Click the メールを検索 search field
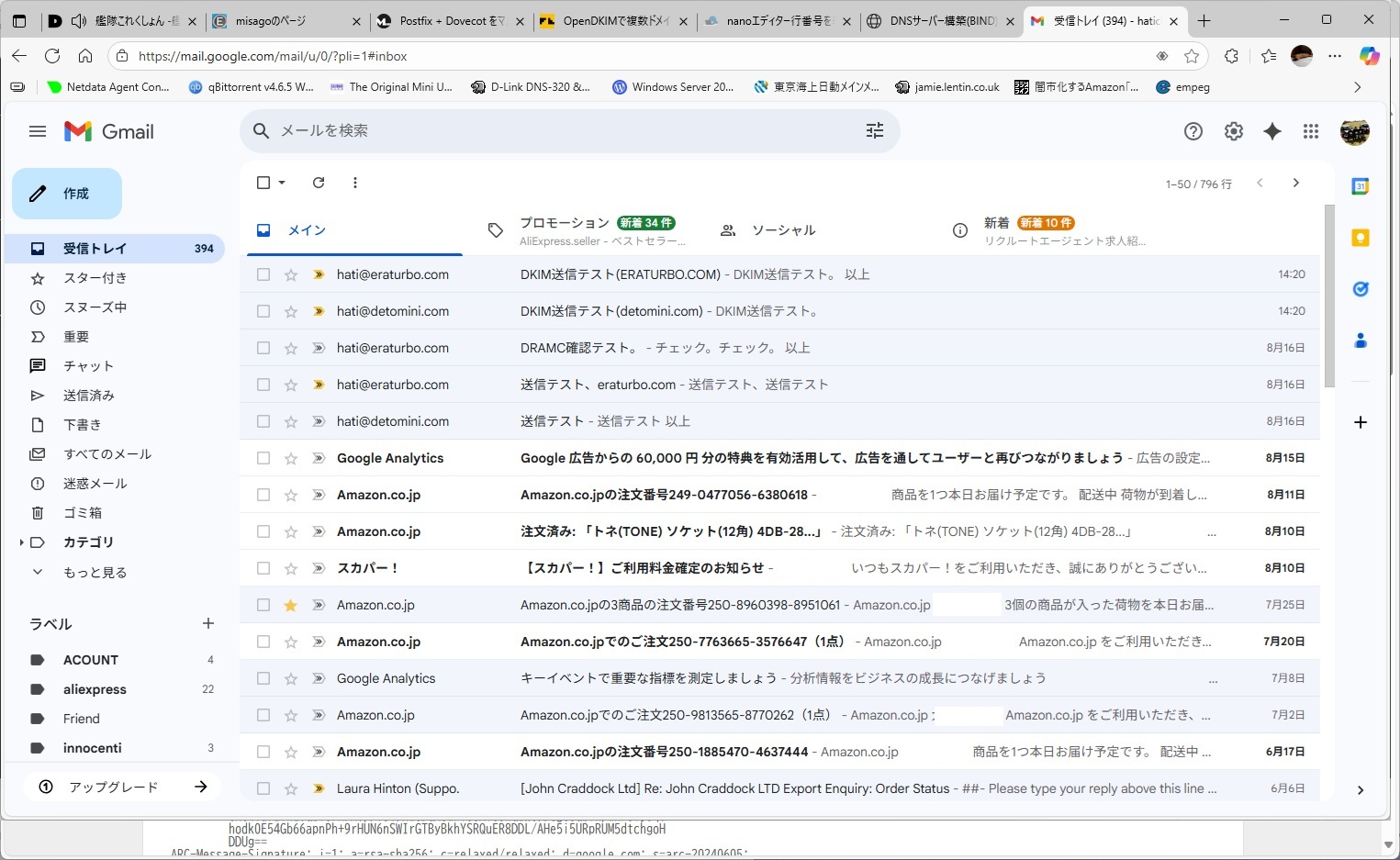This screenshot has height=860, width=1400. tap(569, 131)
